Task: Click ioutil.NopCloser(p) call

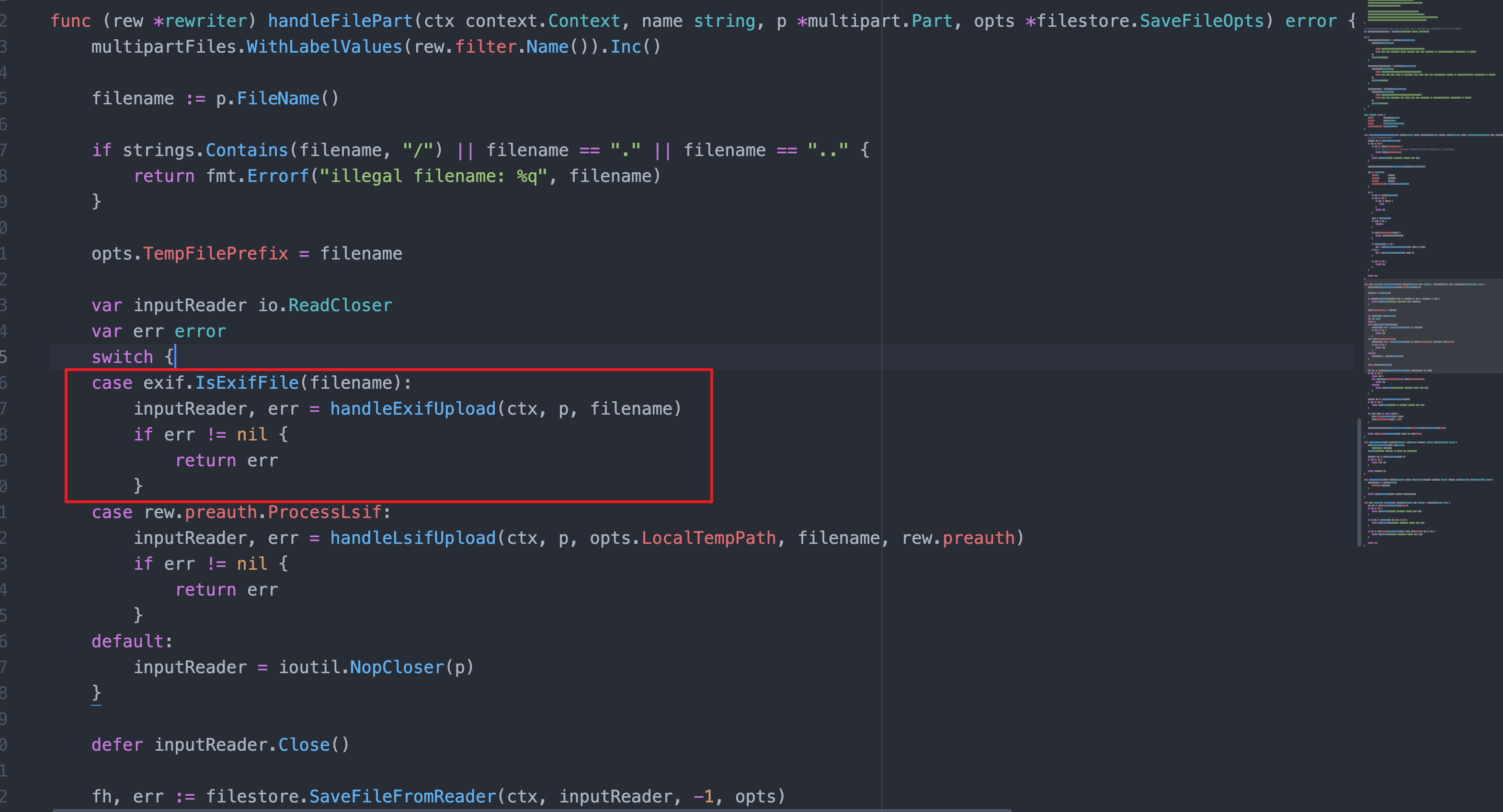Action: tap(376, 667)
